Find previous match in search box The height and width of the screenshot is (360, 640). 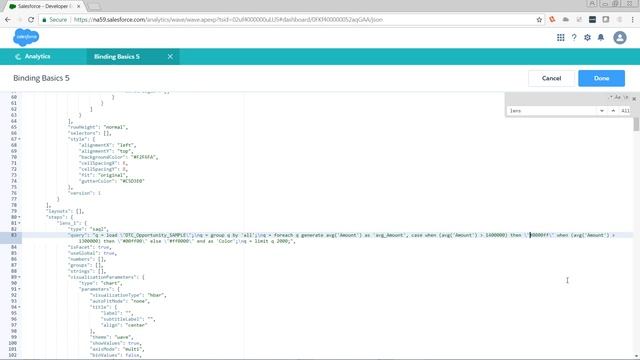[613, 111]
